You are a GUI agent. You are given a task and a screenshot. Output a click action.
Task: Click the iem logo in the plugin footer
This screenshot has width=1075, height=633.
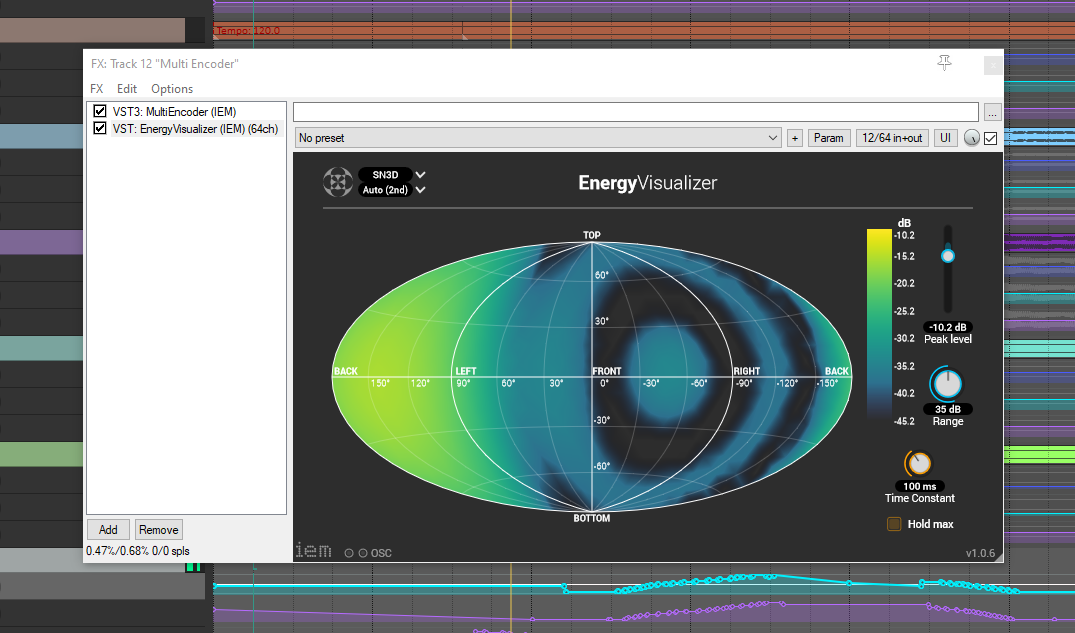(313, 550)
